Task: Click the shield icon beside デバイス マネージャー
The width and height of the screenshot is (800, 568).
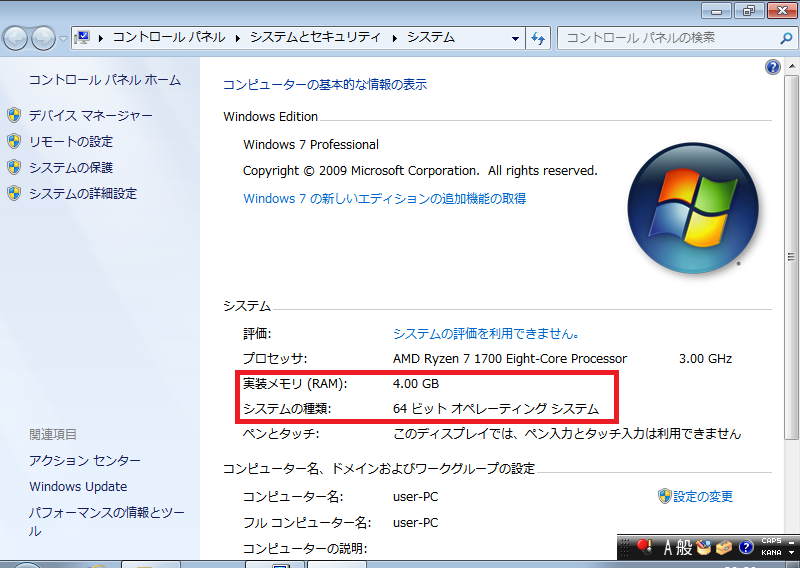Action: click(14, 115)
